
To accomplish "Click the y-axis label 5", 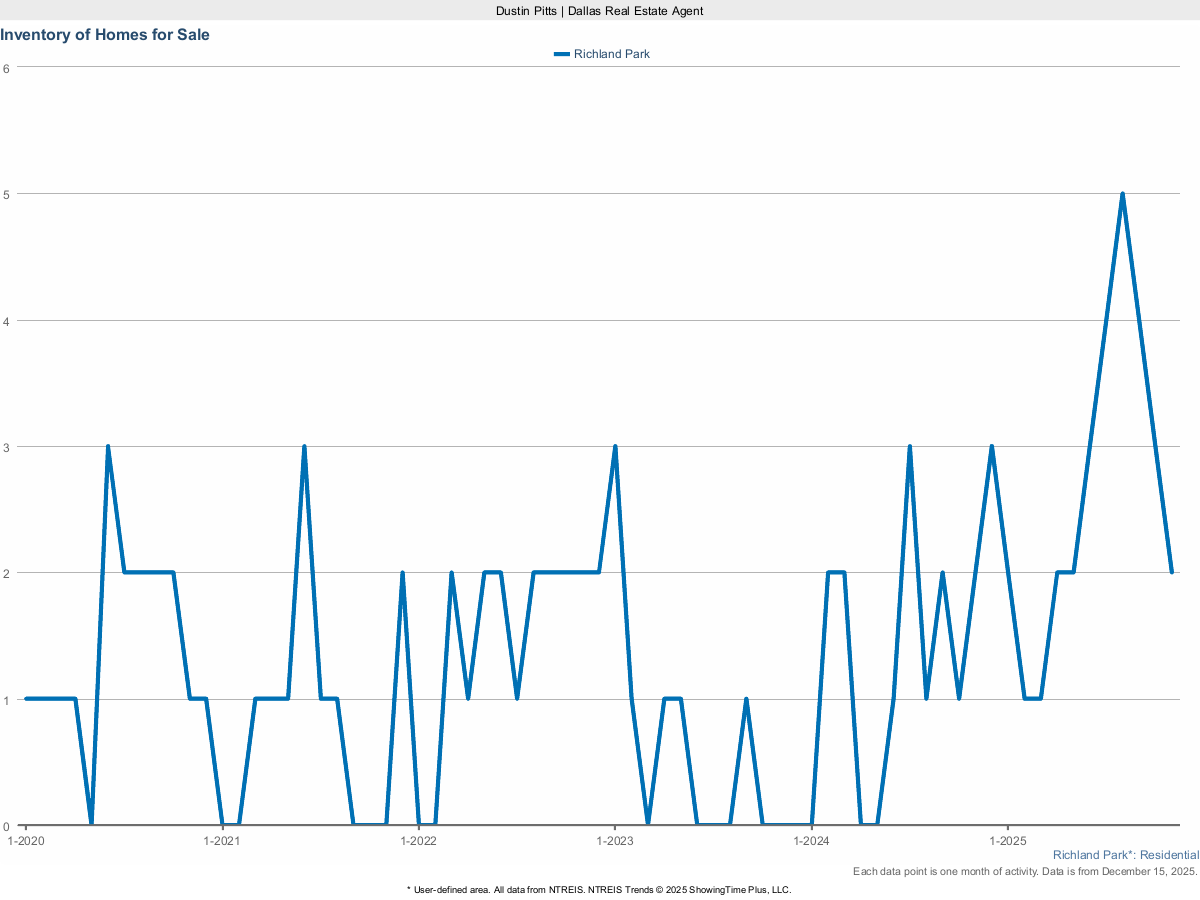I will [x=6, y=194].
